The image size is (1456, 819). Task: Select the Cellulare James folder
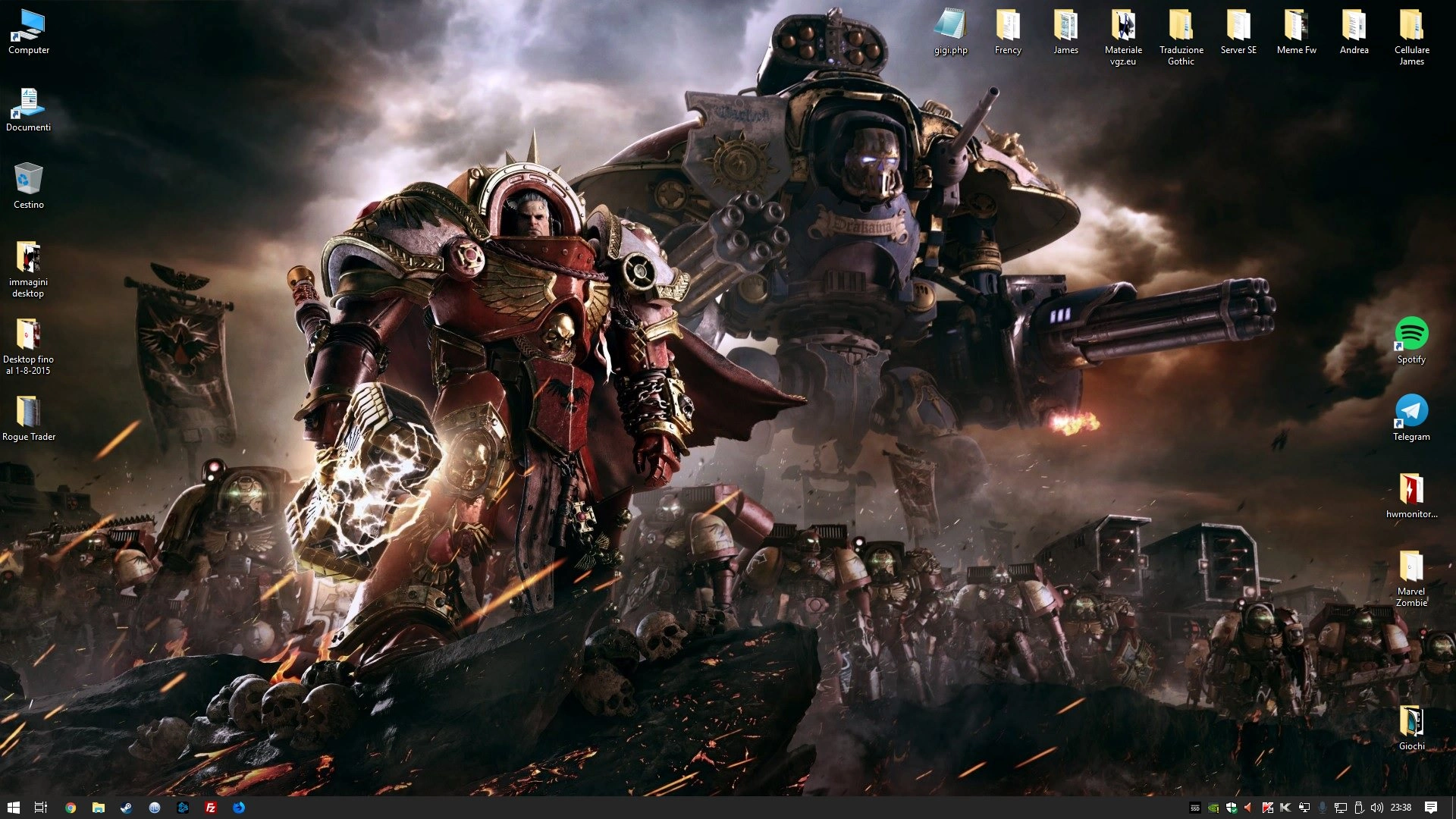1411,37
